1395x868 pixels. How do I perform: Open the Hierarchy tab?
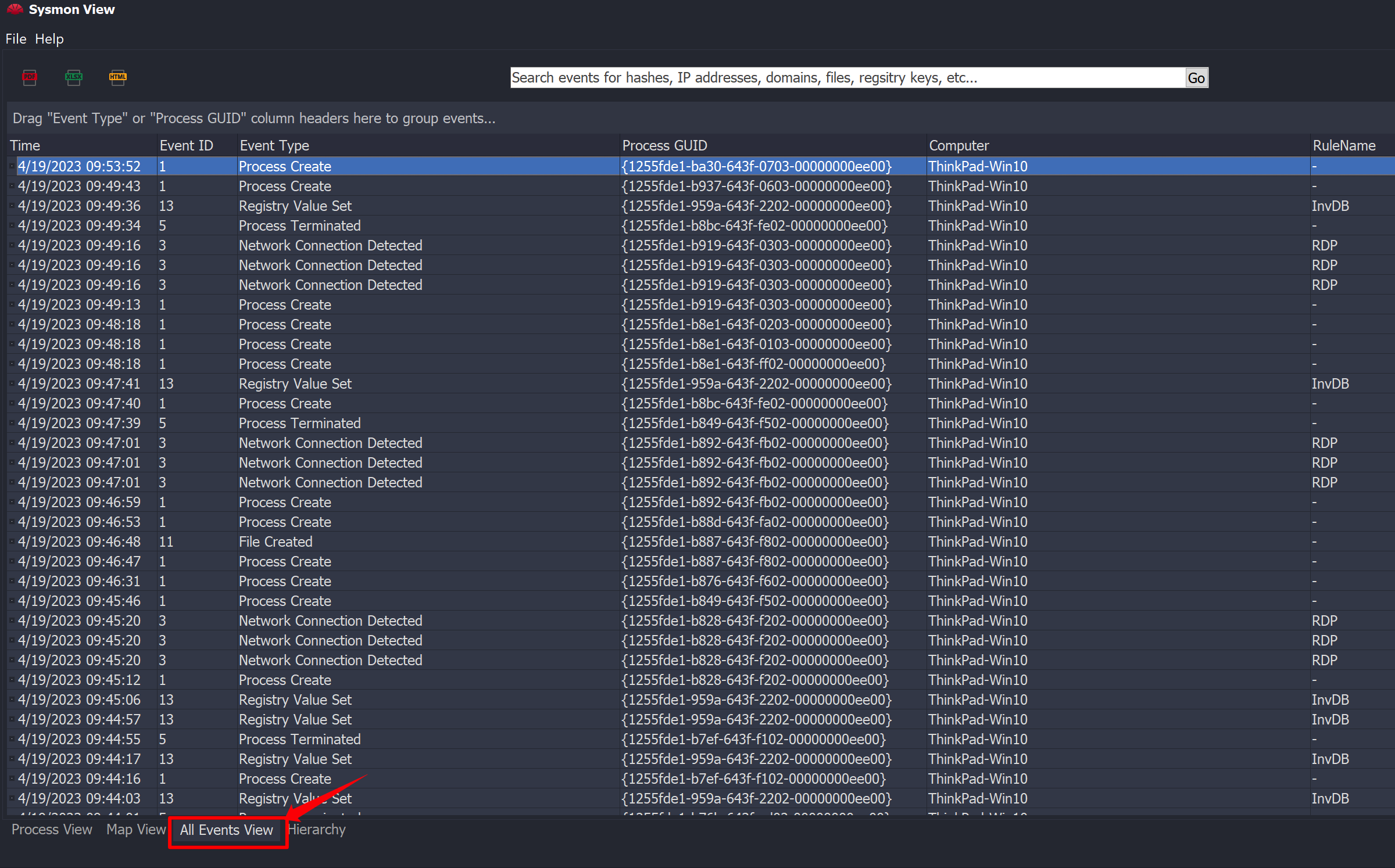(317, 830)
